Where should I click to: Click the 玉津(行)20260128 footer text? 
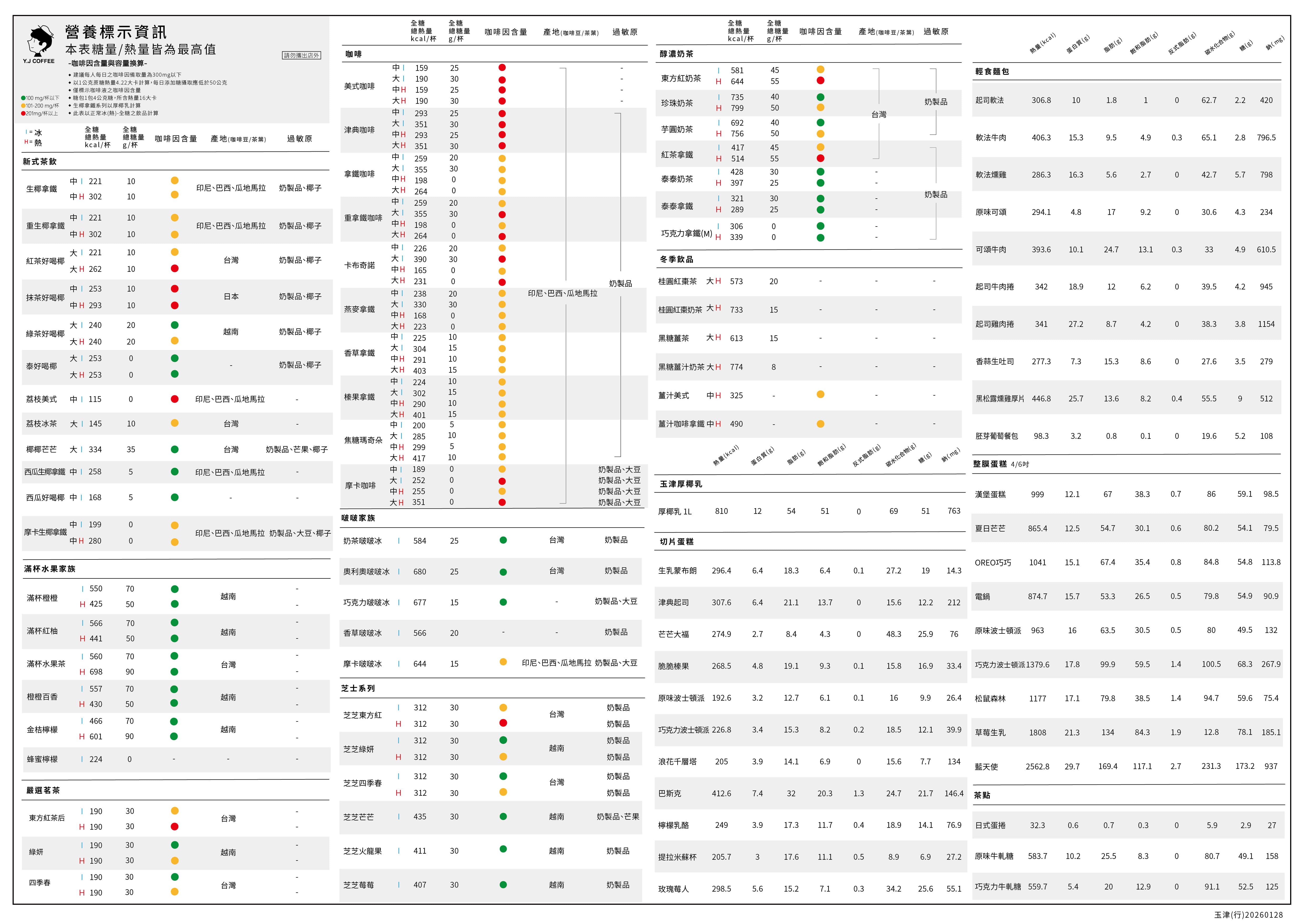[1248, 914]
